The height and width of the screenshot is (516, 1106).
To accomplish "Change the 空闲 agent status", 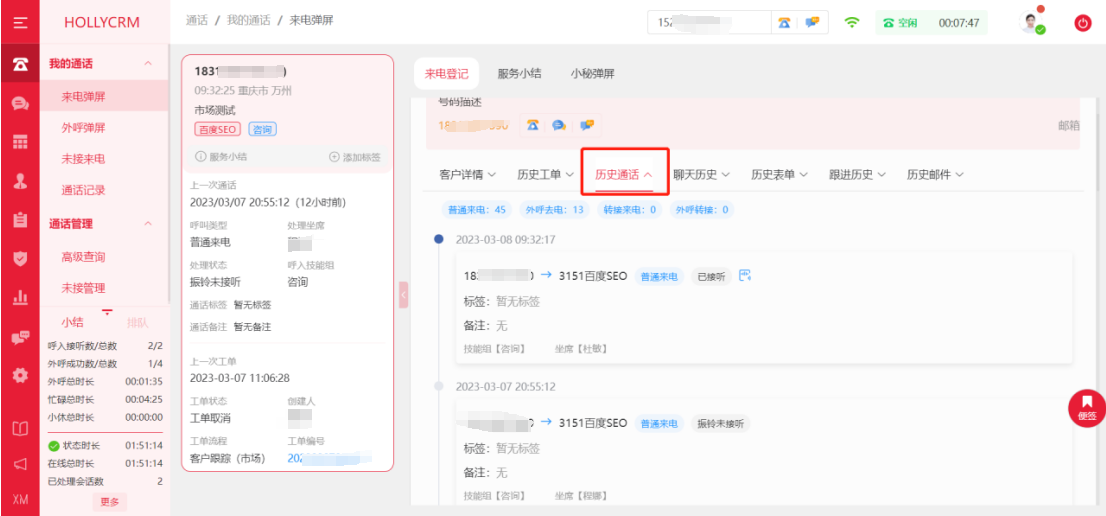I will click(900, 23).
